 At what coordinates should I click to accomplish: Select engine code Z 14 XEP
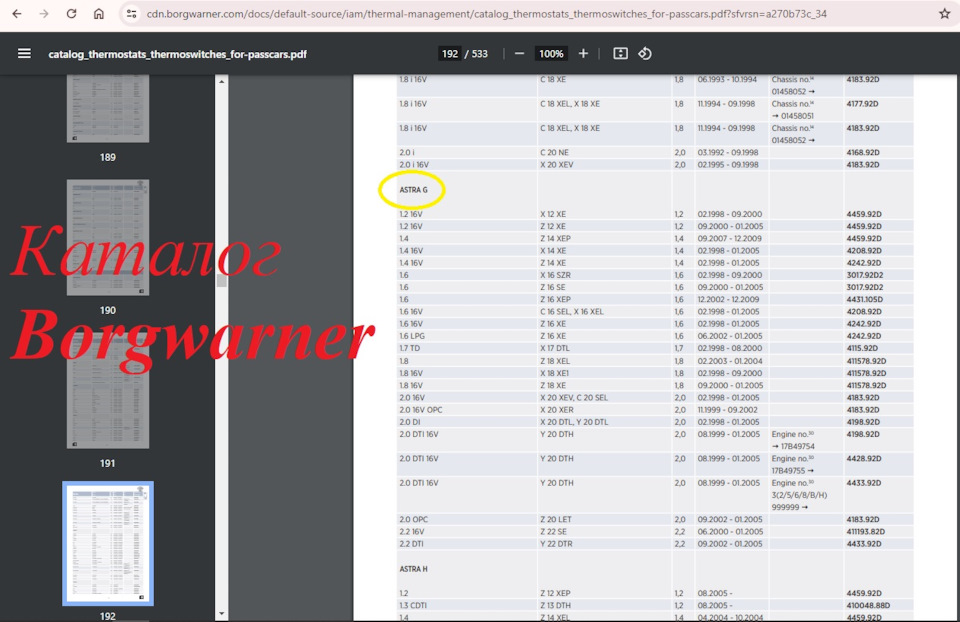(x=555, y=239)
